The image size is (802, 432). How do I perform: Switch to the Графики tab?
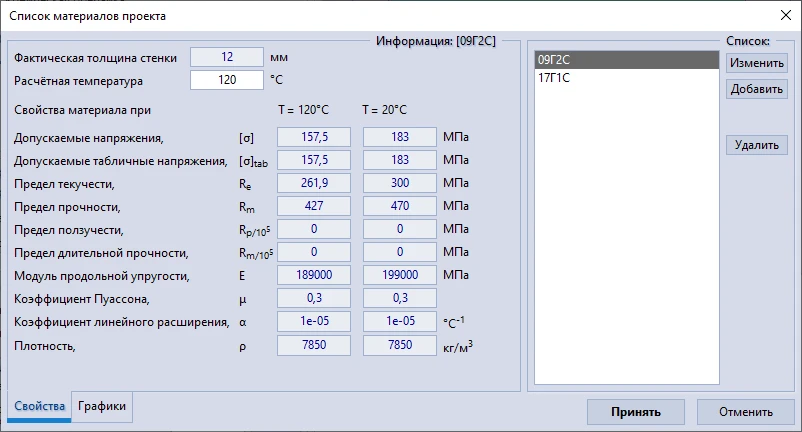[x=104, y=406]
